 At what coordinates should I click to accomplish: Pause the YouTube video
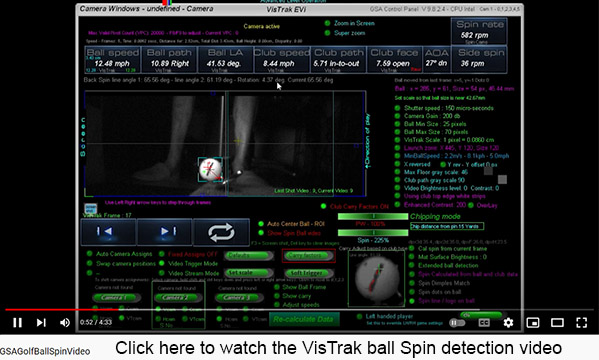[17, 323]
